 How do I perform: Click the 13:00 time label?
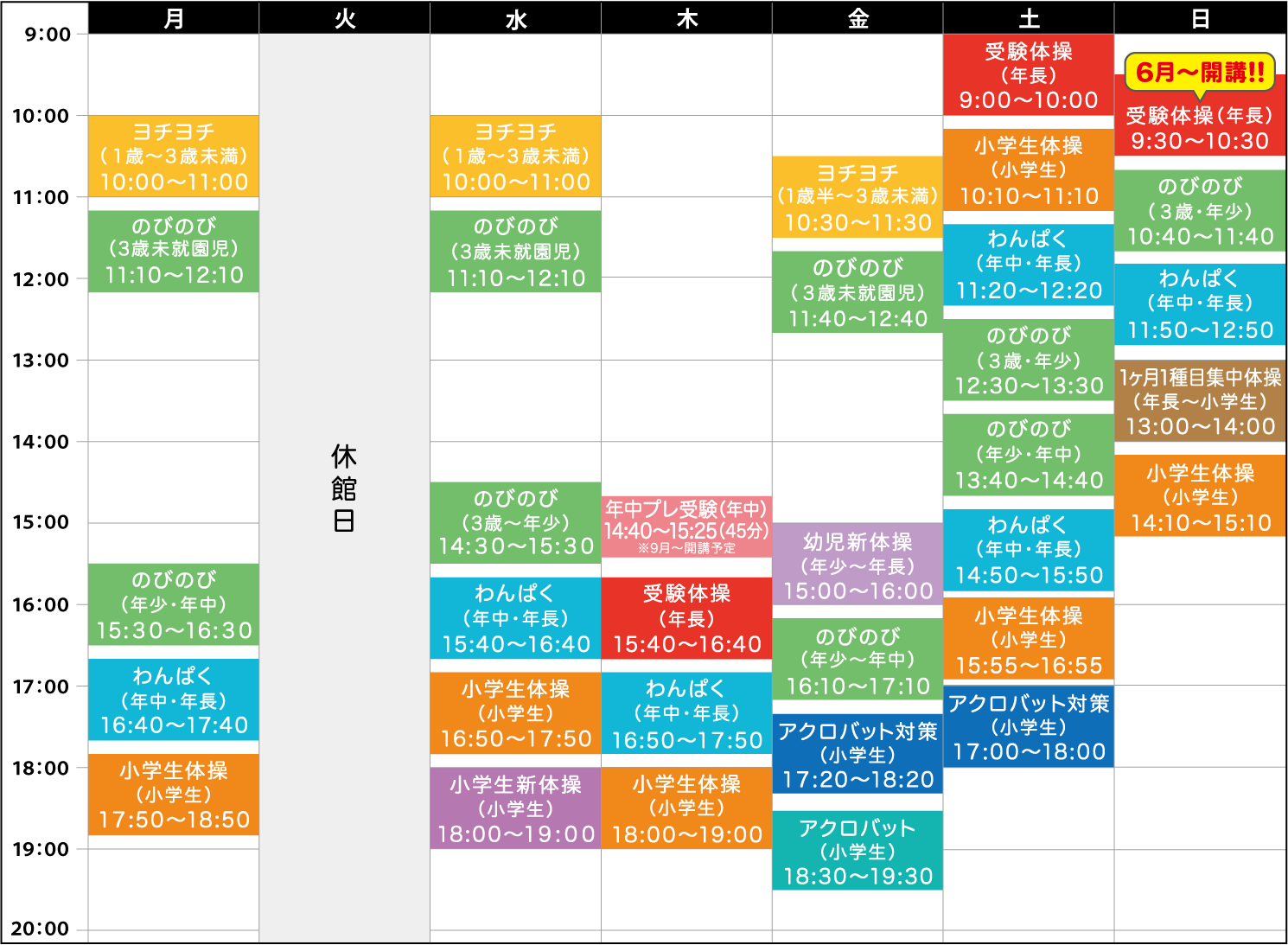point(41,361)
